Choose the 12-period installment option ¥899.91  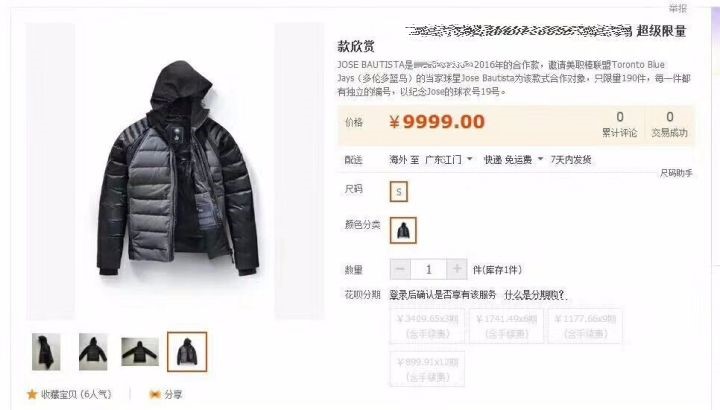pos(427,369)
